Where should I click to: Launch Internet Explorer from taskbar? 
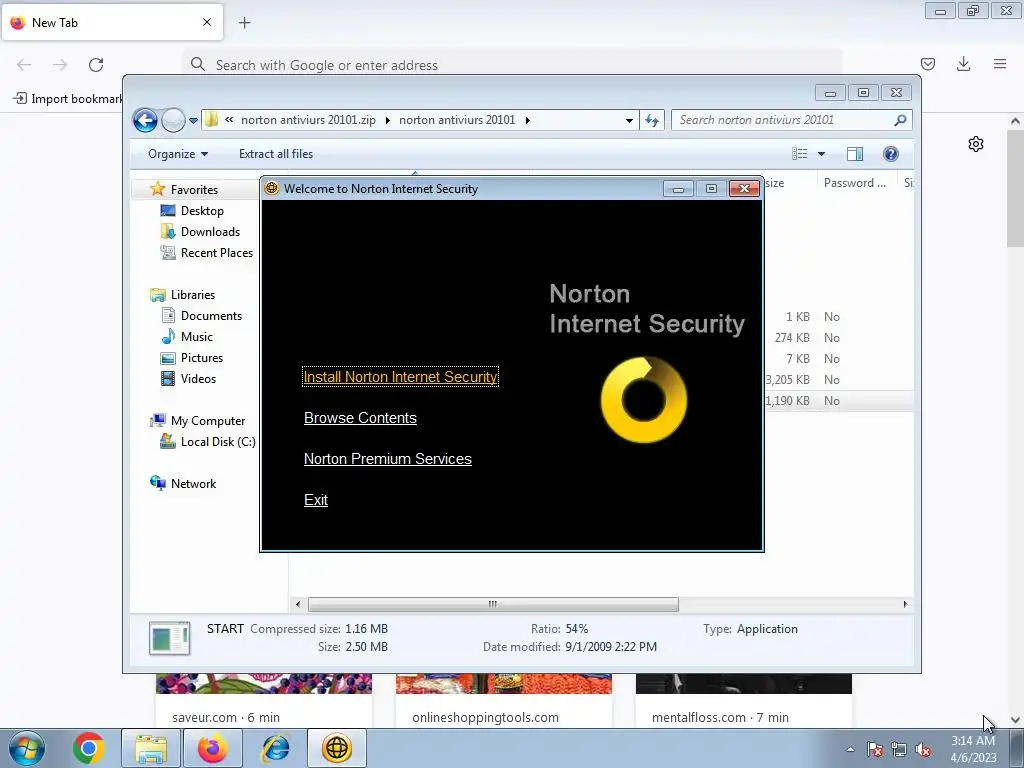point(275,748)
